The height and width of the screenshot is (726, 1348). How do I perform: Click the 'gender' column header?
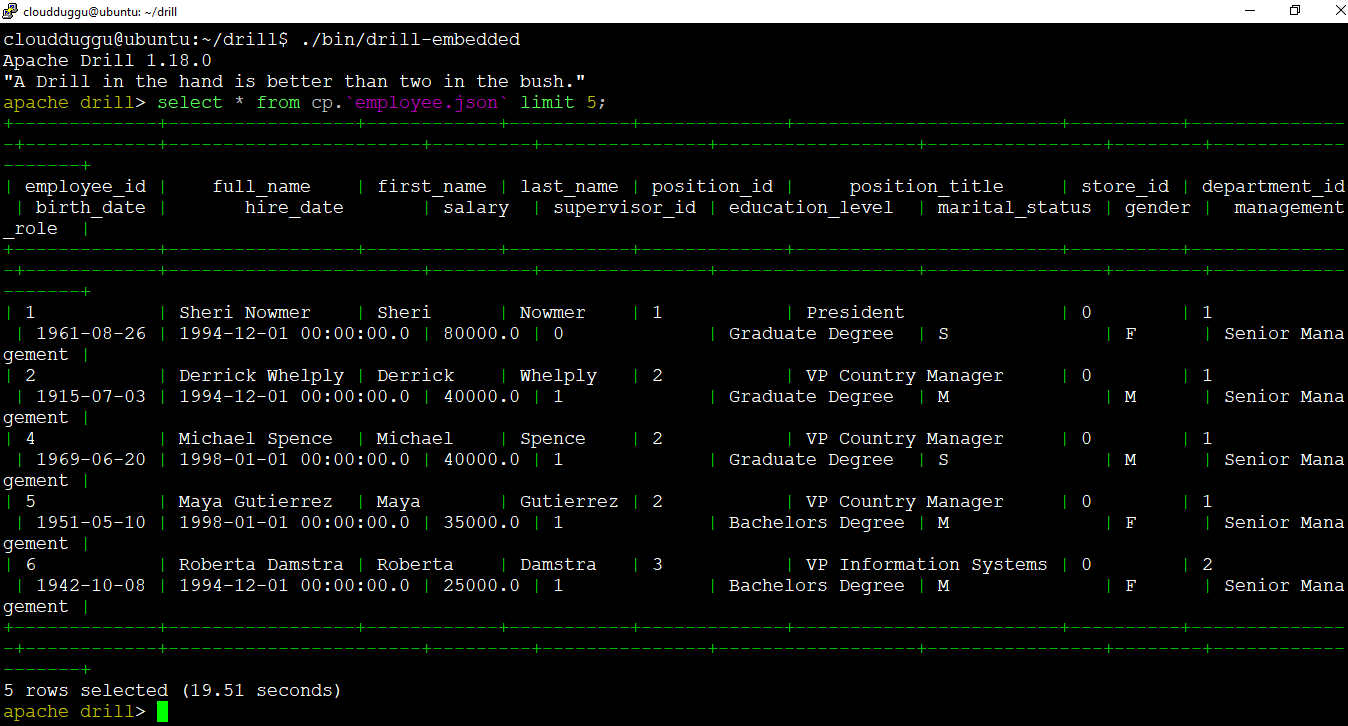1158,208
